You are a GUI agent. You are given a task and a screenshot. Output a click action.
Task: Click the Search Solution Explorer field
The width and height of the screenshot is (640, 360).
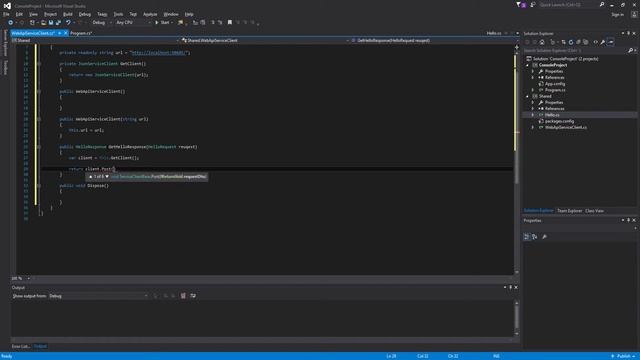click(576, 51)
